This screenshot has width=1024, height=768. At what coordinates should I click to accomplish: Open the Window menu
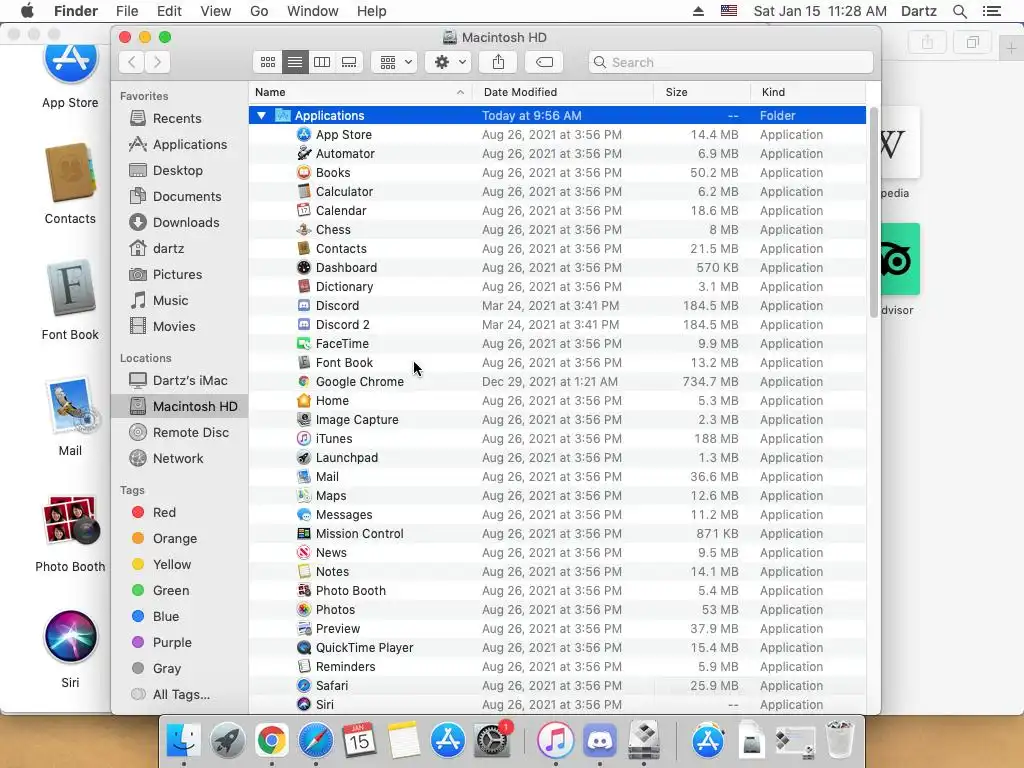pos(313,11)
